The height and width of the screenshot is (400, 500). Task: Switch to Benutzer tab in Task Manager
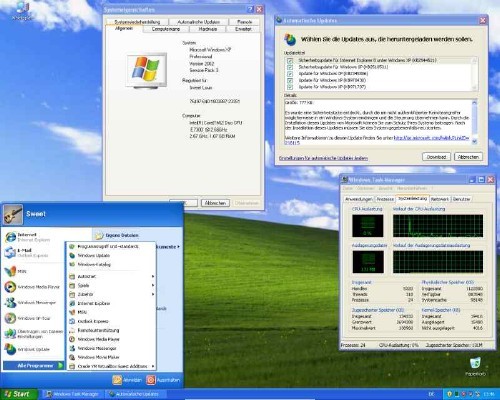pos(462,199)
